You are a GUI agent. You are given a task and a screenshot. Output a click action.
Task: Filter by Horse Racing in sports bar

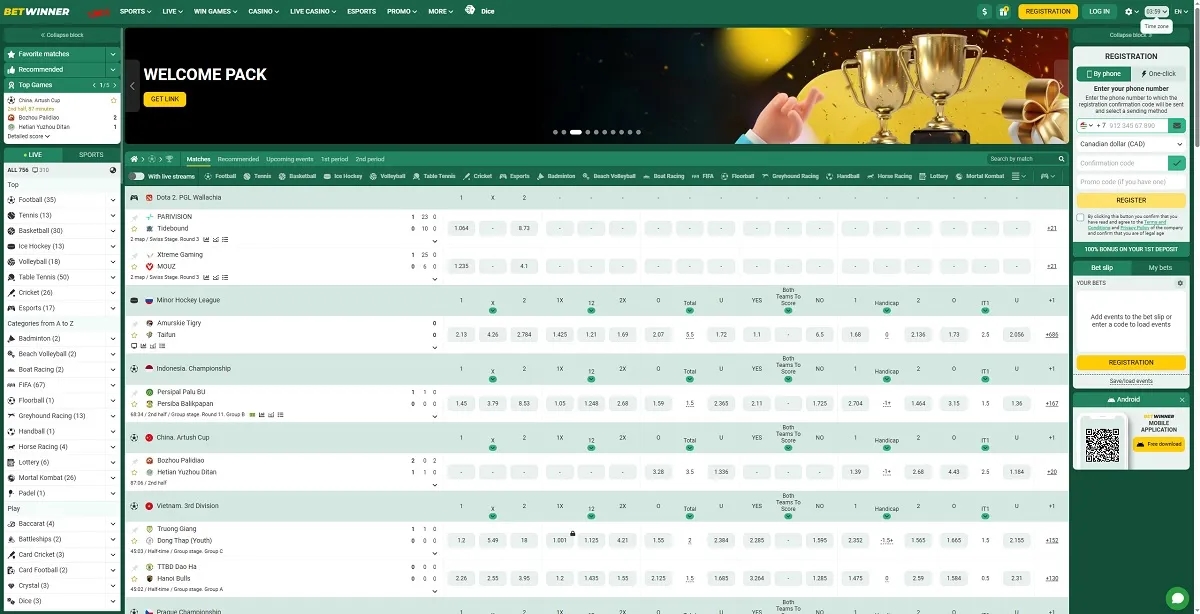click(x=889, y=176)
